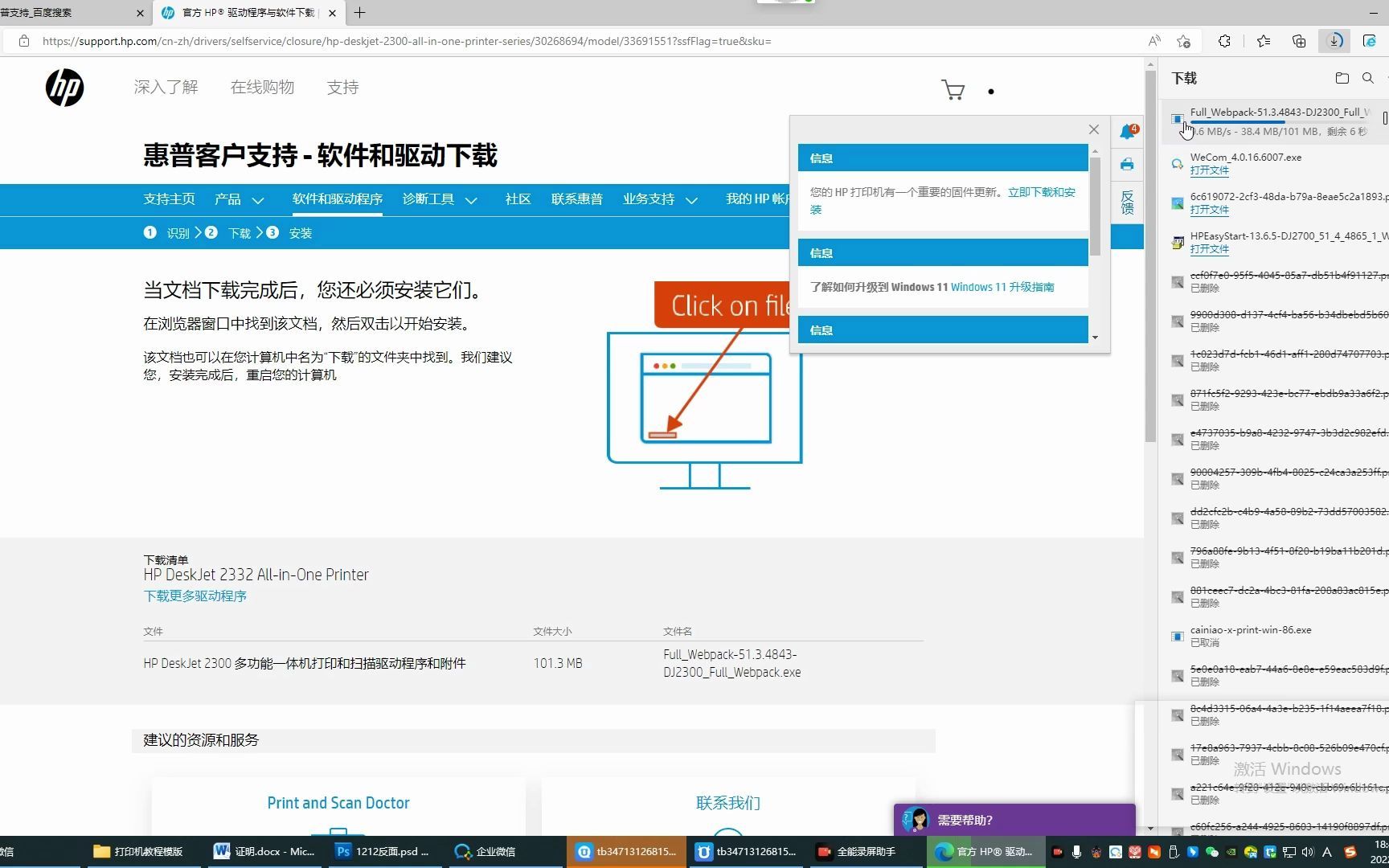
Task: Click the printer icon in side widget
Action: pos(1127,165)
